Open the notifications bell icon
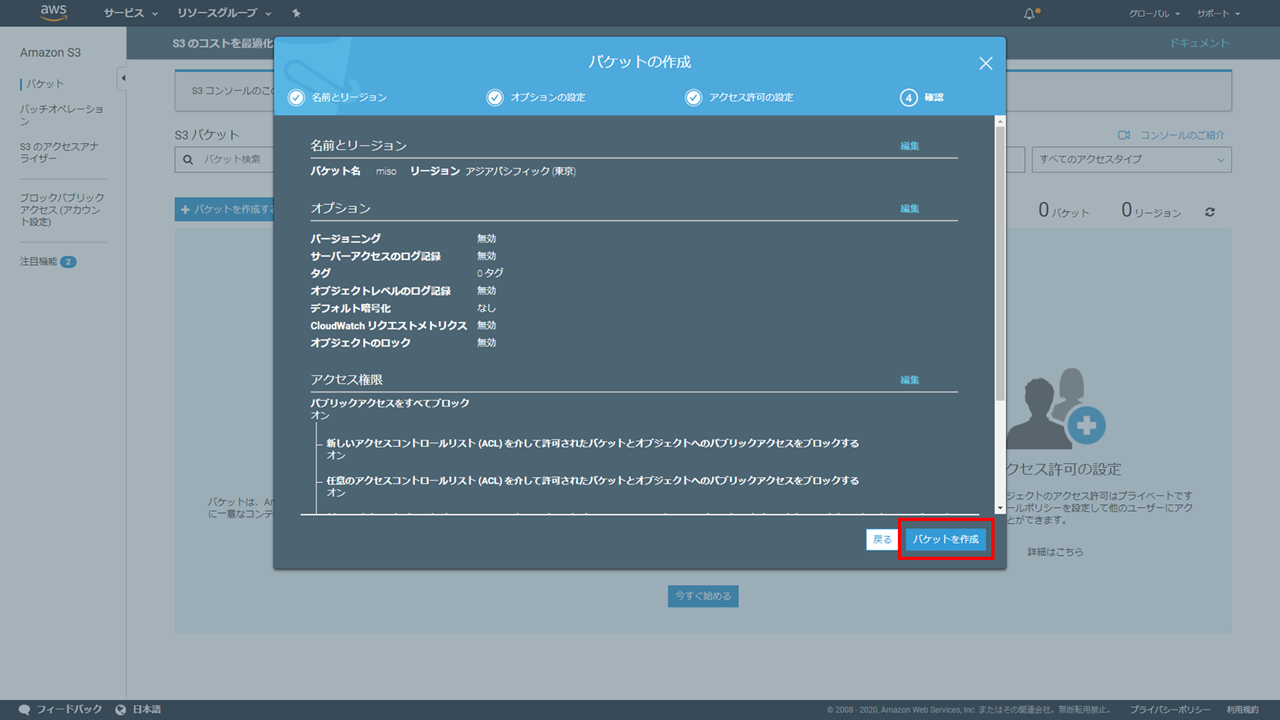Image resolution: width=1280 pixels, height=720 pixels. 1030,14
